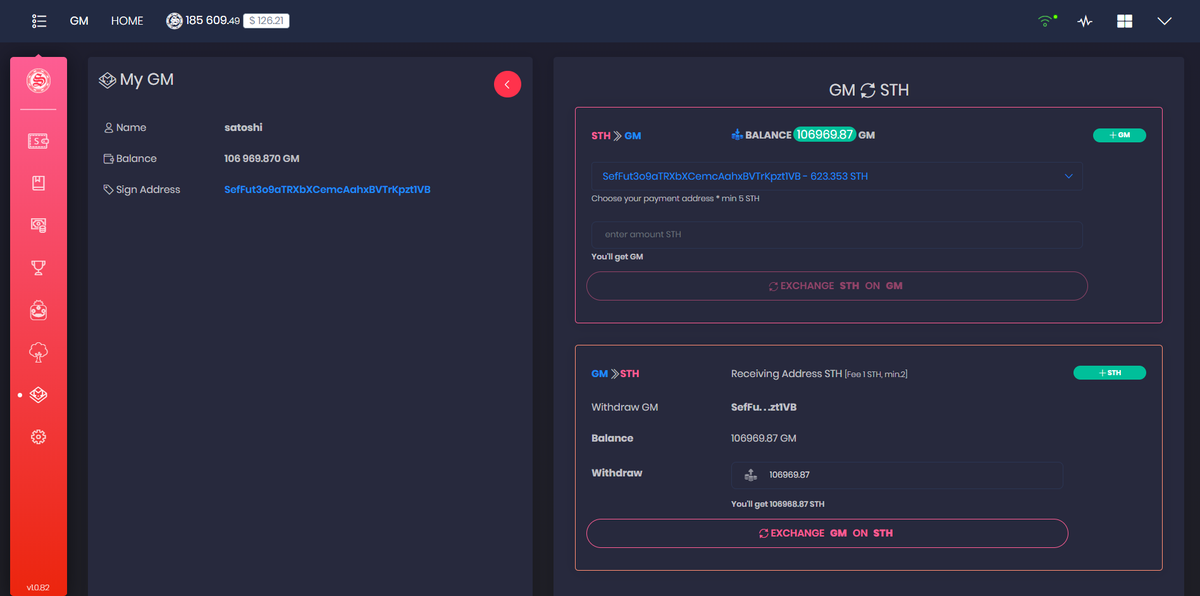This screenshot has height=596, width=1200.
Task: Click the name value satoshi
Action: pyautogui.click(x=243, y=128)
